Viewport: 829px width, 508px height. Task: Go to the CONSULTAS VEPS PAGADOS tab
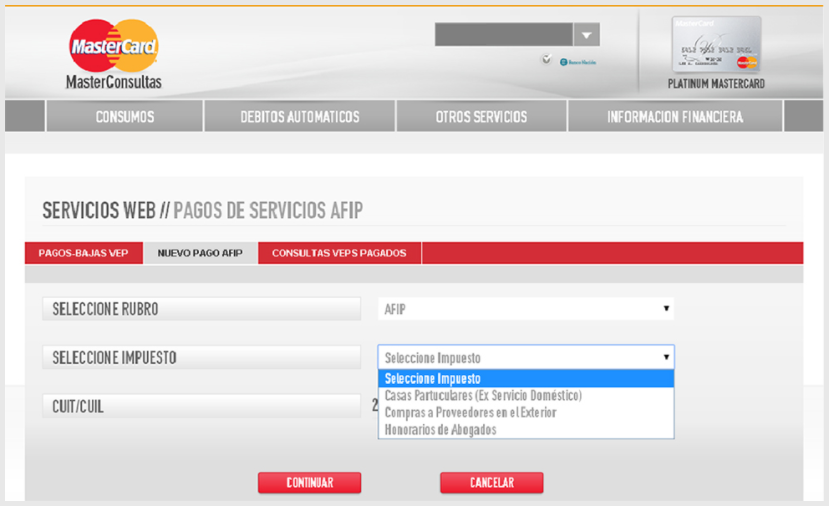(x=339, y=253)
